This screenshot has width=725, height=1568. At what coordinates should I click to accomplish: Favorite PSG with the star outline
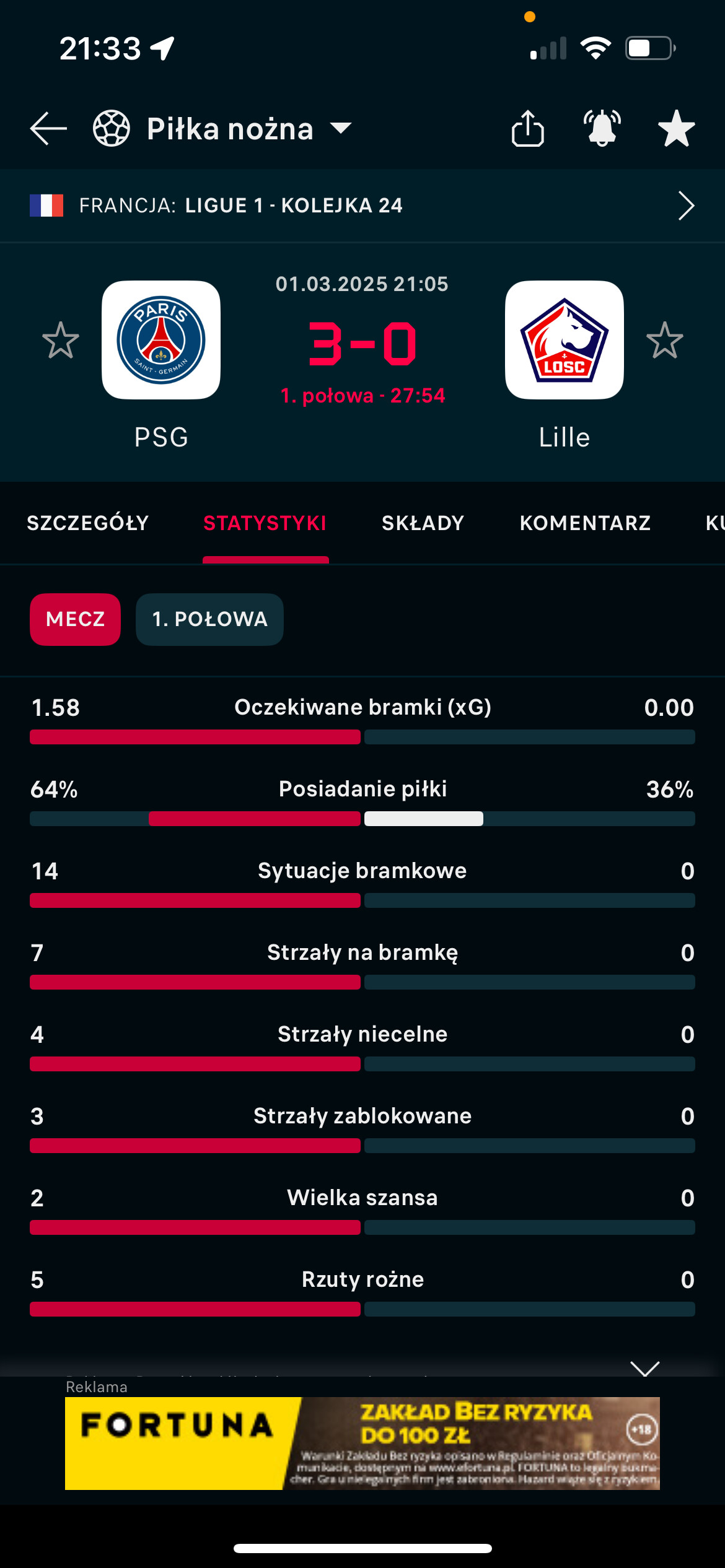(x=61, y=340)
